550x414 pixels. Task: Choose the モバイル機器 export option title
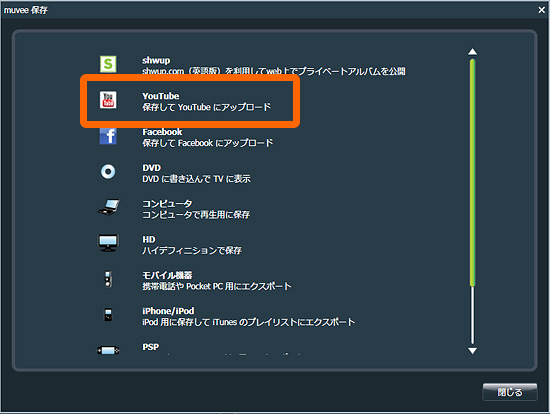tap(167, 275)
